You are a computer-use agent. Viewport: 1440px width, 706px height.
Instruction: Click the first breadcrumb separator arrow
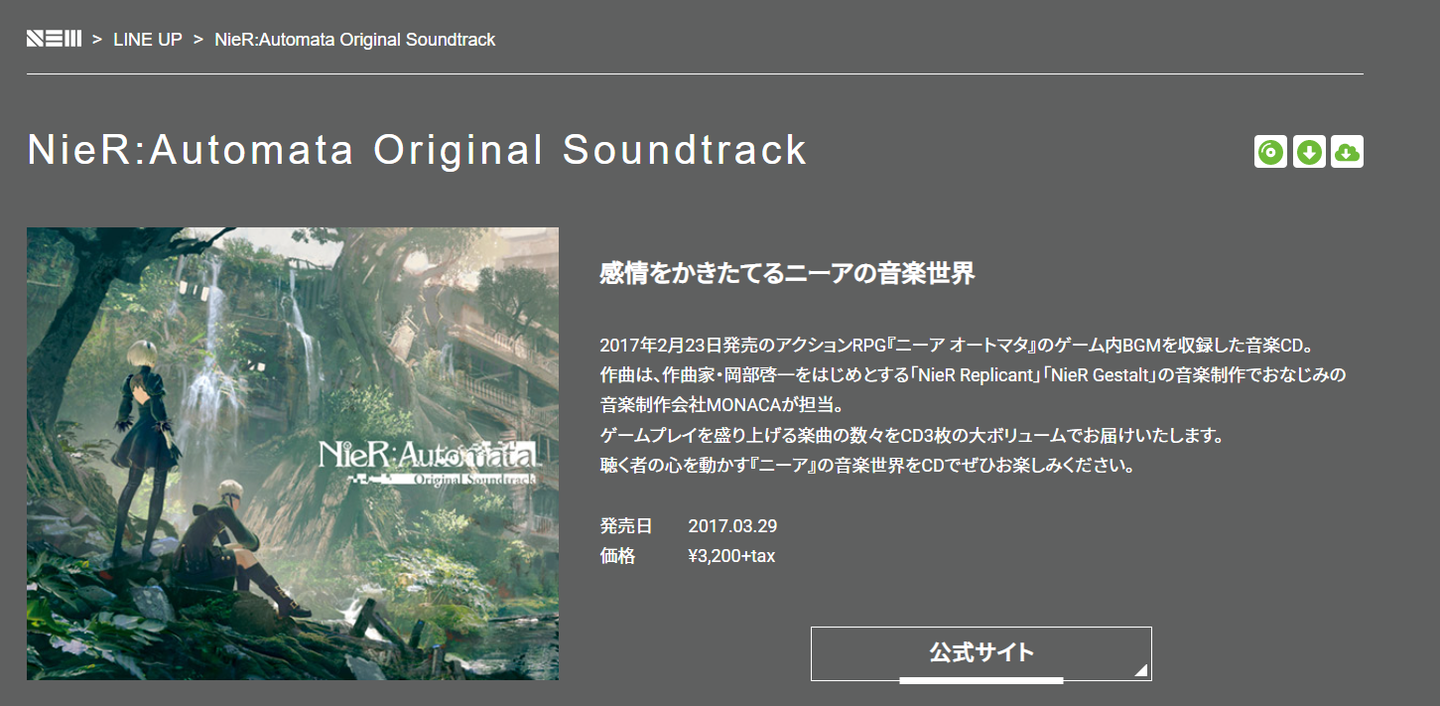(x=98, y=40)
